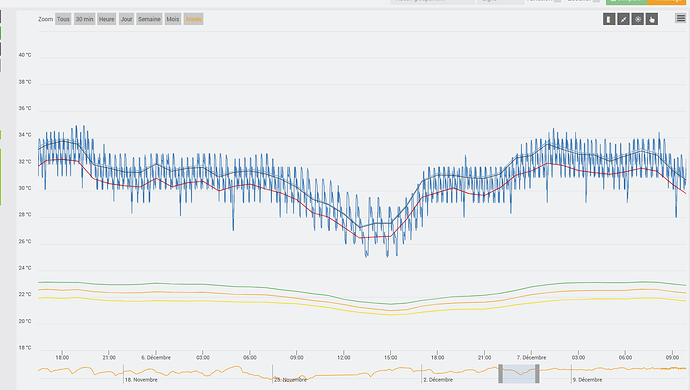Image resolution: width=690 pixels, height=390 pixels.
Task: Select the Tous zoom range
Action: pyautogui.click(x=63, y=19)
